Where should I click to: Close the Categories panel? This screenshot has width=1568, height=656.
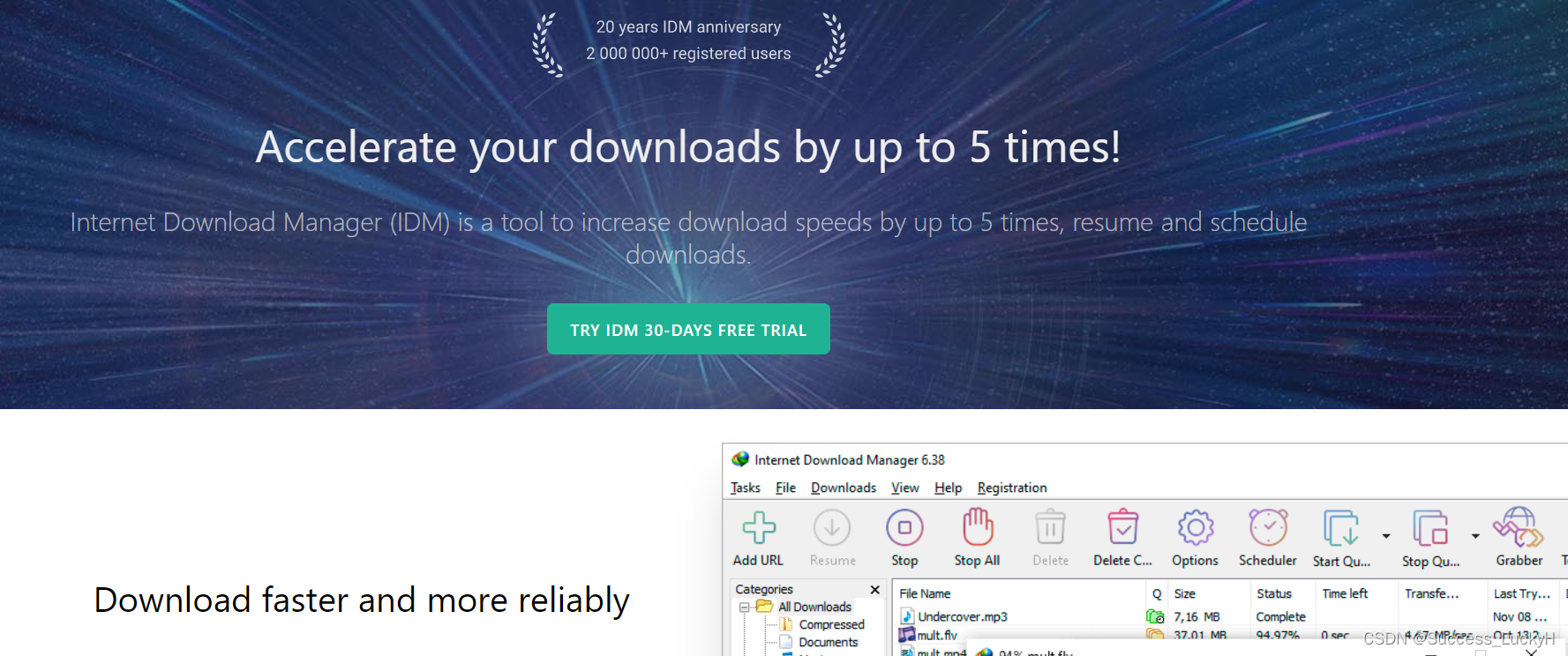pyautogui.click(x=874, y=589)
